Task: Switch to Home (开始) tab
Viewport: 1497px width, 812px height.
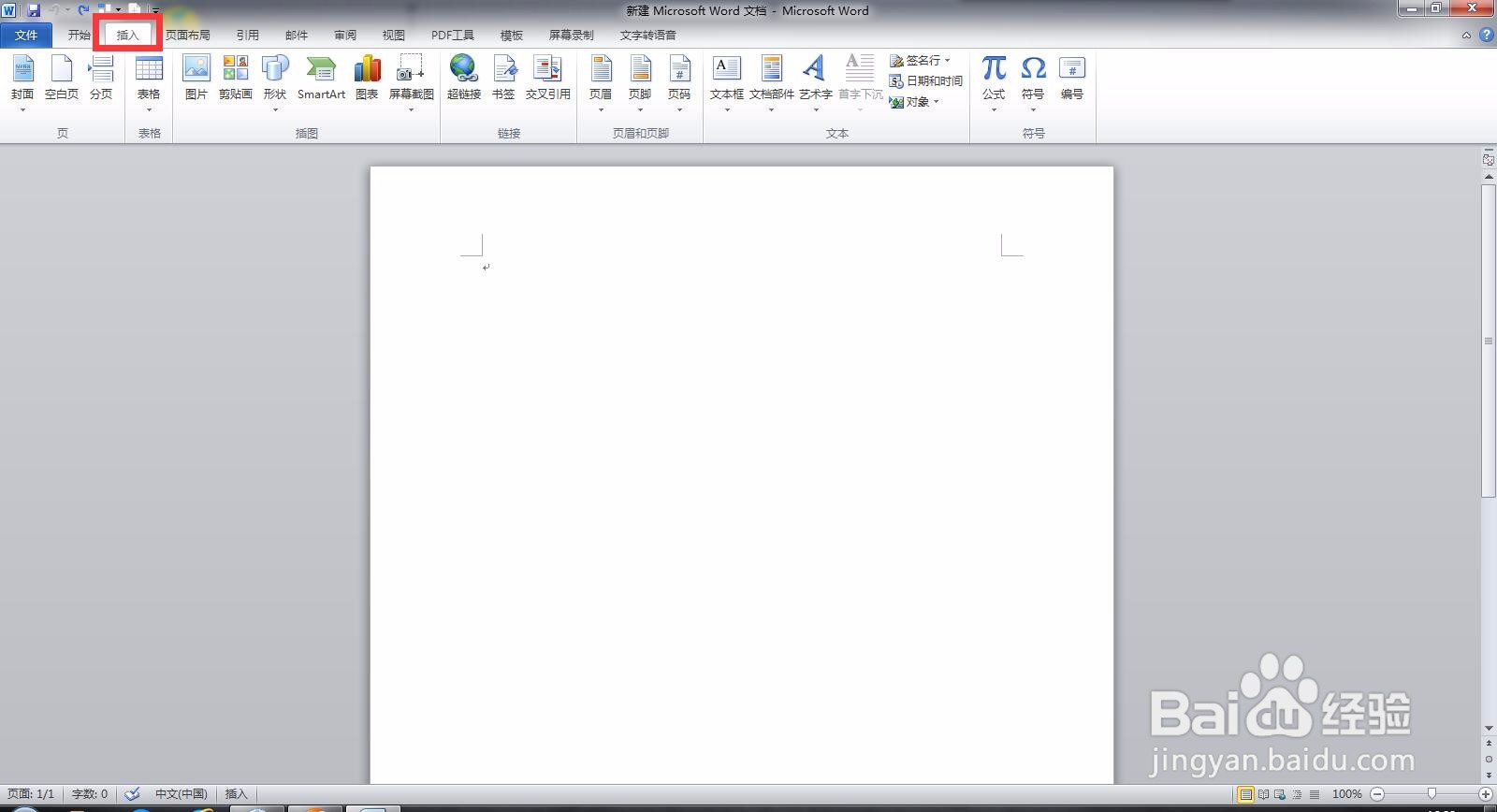Action: 80,35
